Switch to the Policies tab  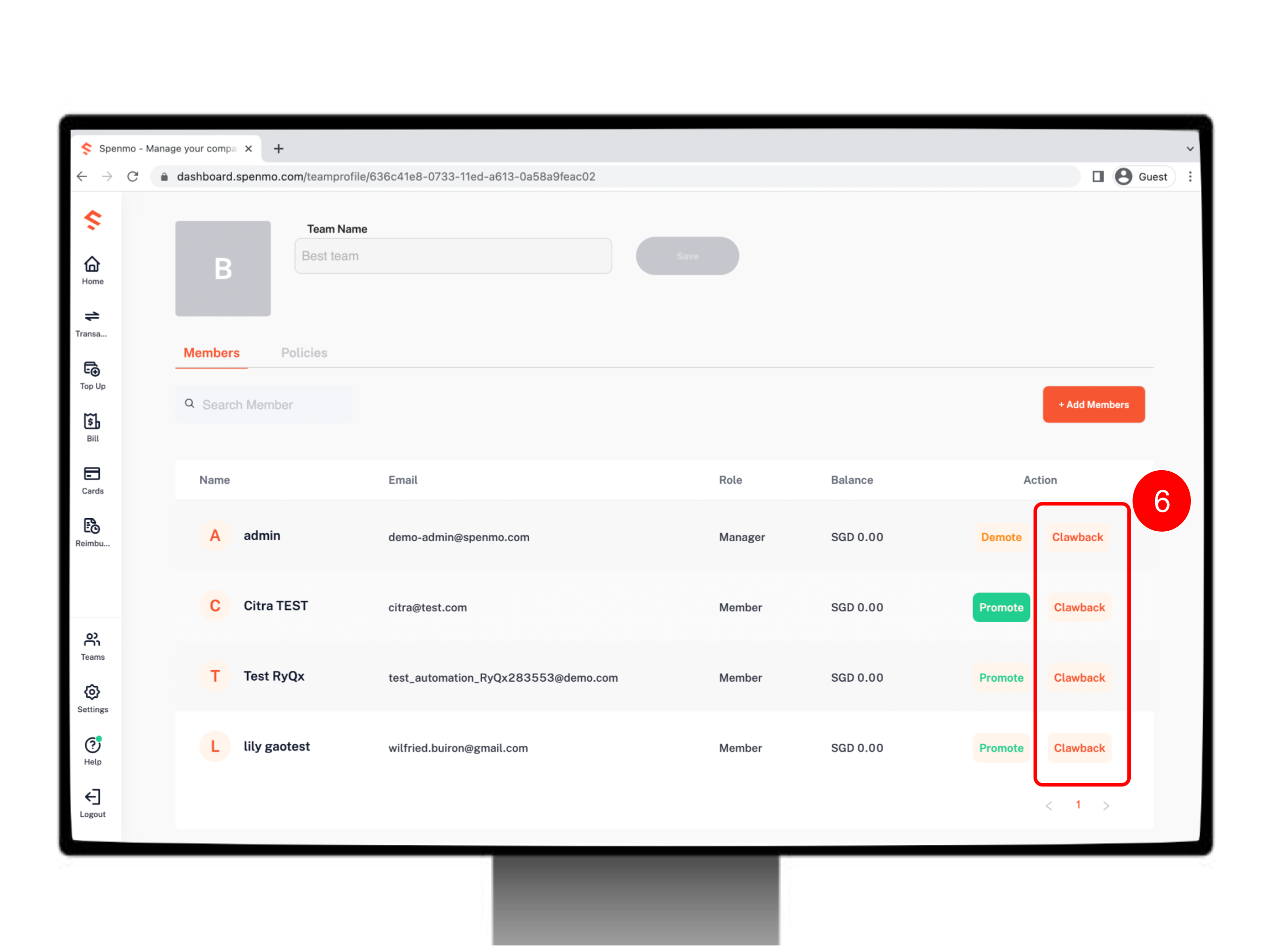point(302,352)
